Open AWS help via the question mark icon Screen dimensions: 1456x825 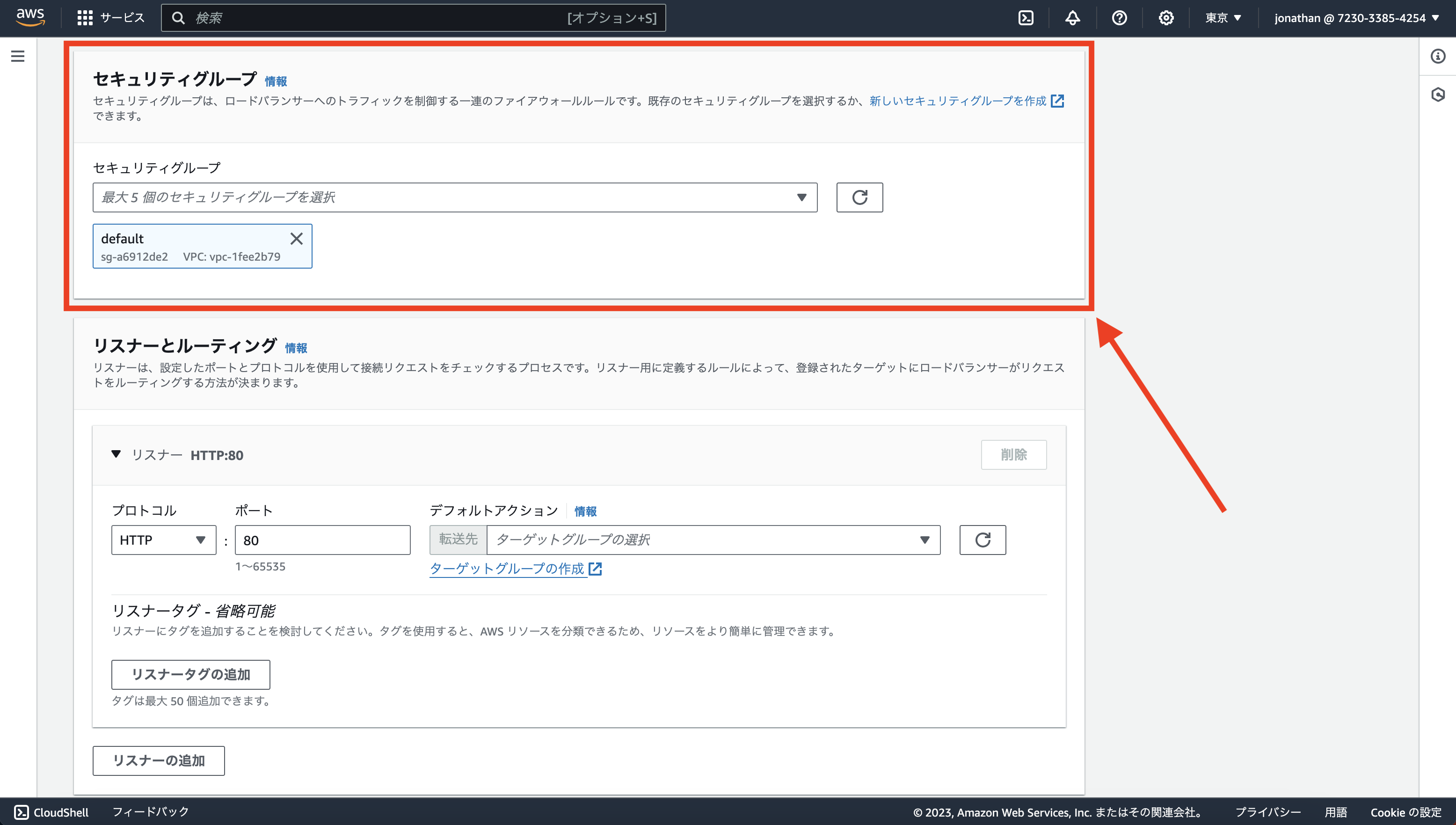[1120, 18]
